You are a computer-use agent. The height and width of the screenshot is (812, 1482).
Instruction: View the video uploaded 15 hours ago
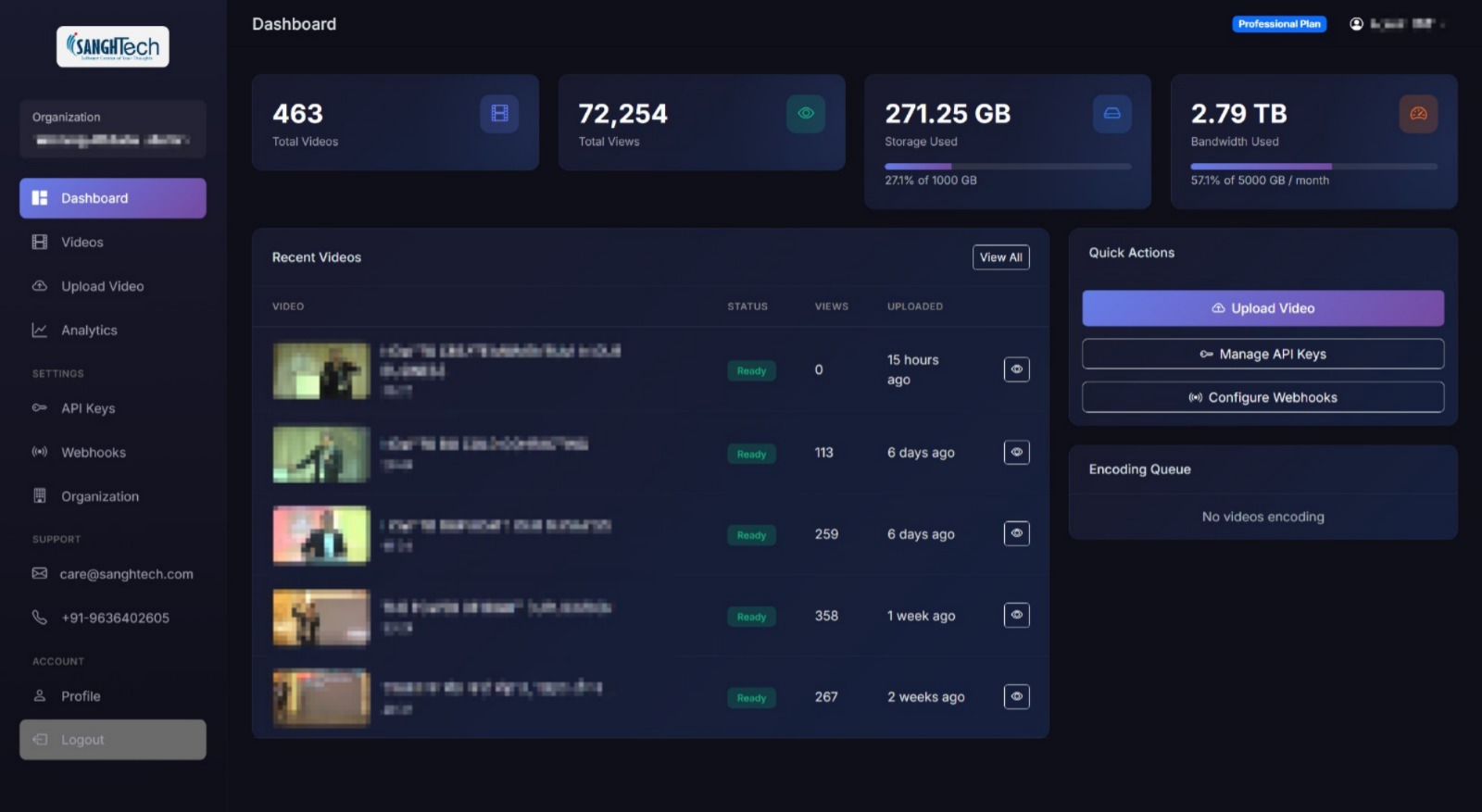click(x=1016, y=369)
